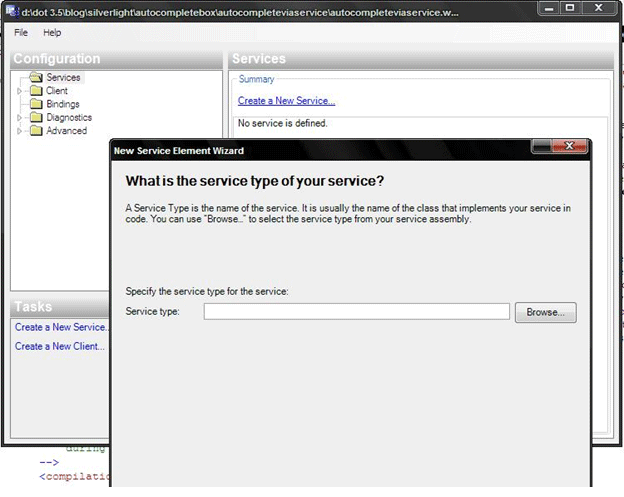Click the wizard heading about service type
Viewport: 624px width, 497px height.
point(255,181)
